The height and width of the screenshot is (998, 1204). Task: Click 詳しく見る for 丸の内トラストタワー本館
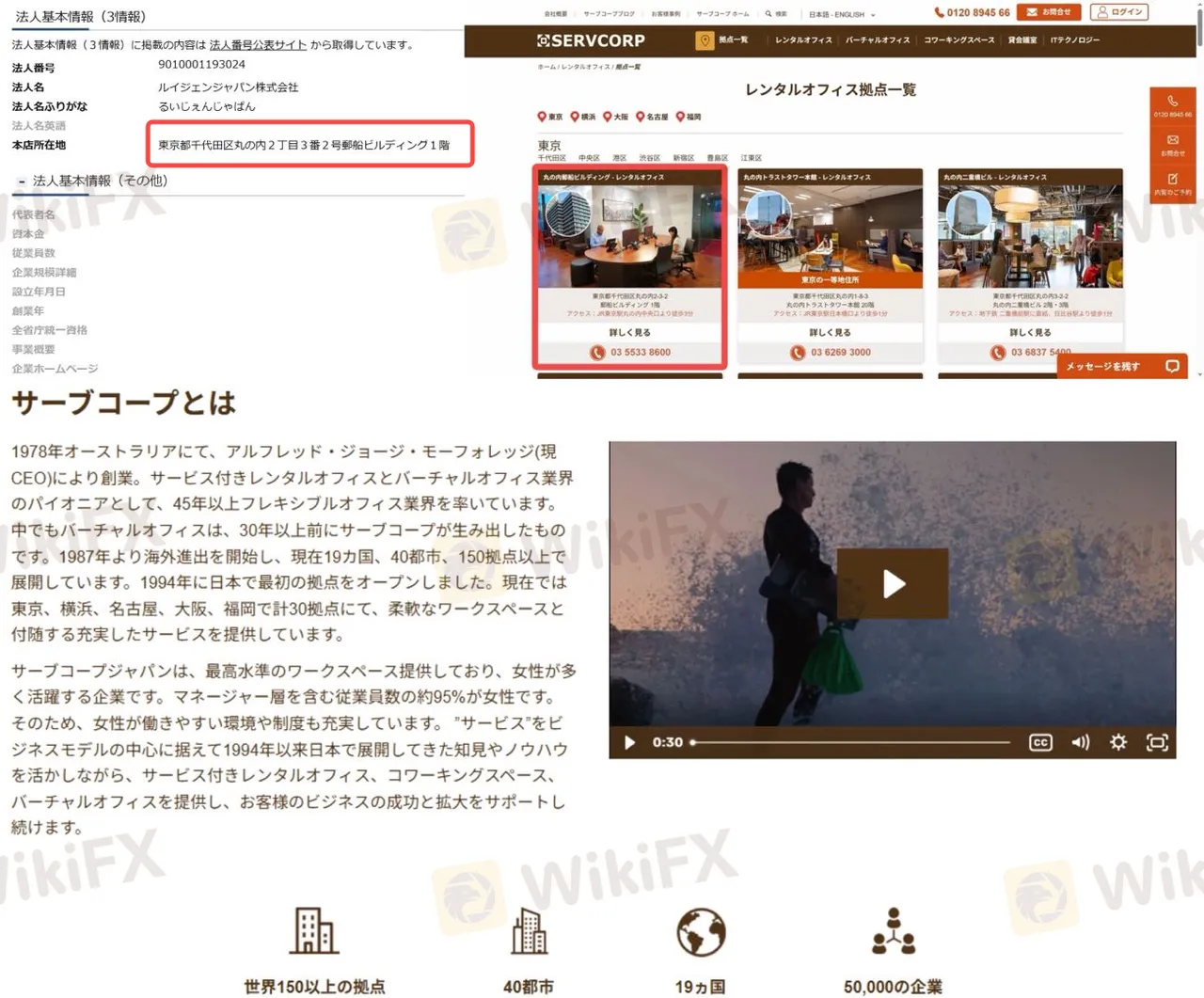[x=831, y=333]
